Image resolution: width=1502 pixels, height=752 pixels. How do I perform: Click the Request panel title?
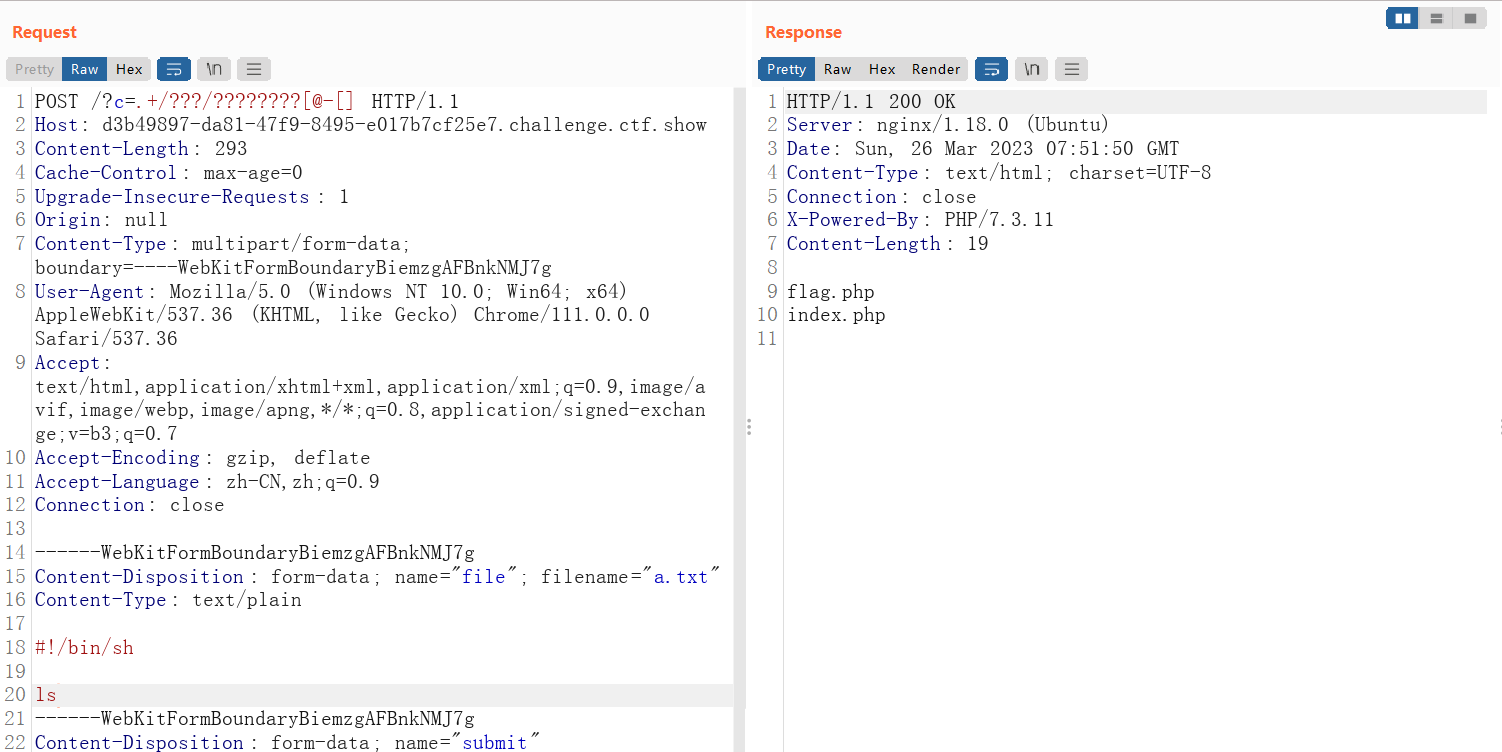click(44, 32)
